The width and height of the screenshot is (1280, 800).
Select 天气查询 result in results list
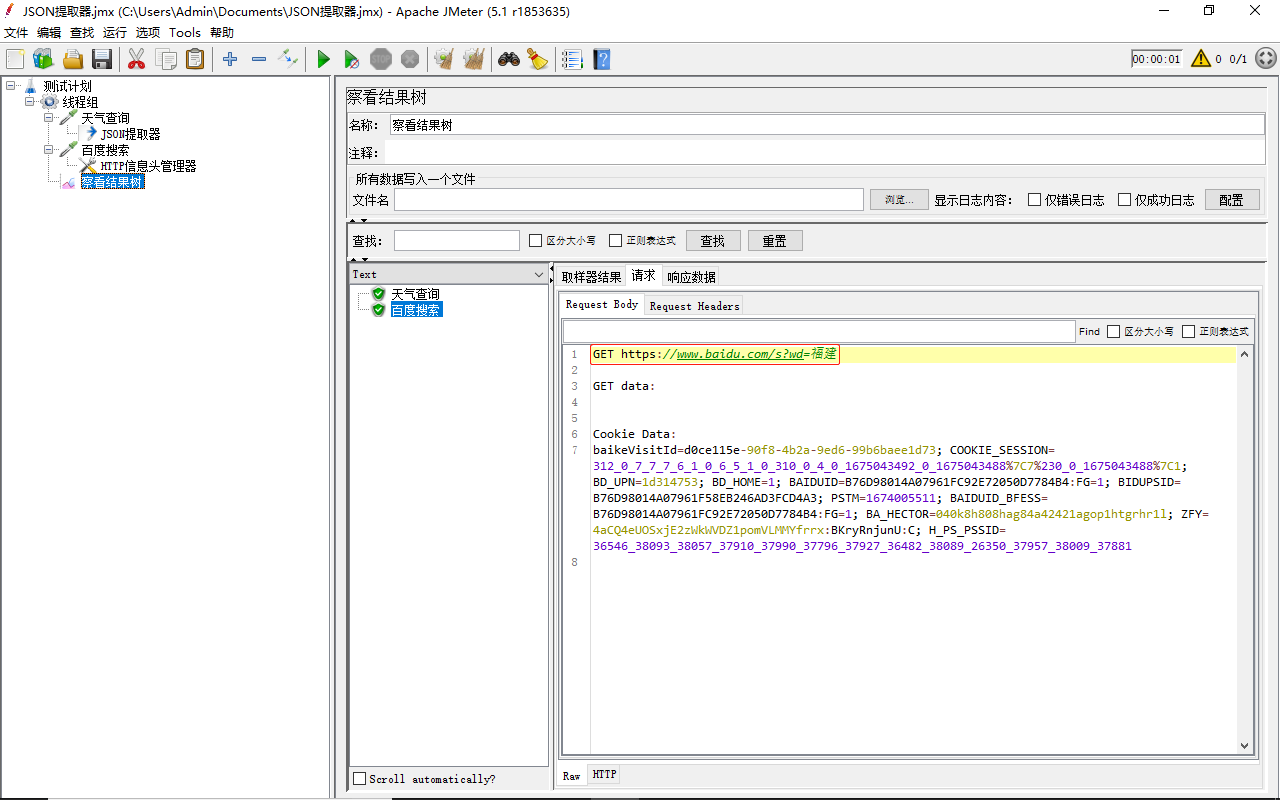coord(415,294)
